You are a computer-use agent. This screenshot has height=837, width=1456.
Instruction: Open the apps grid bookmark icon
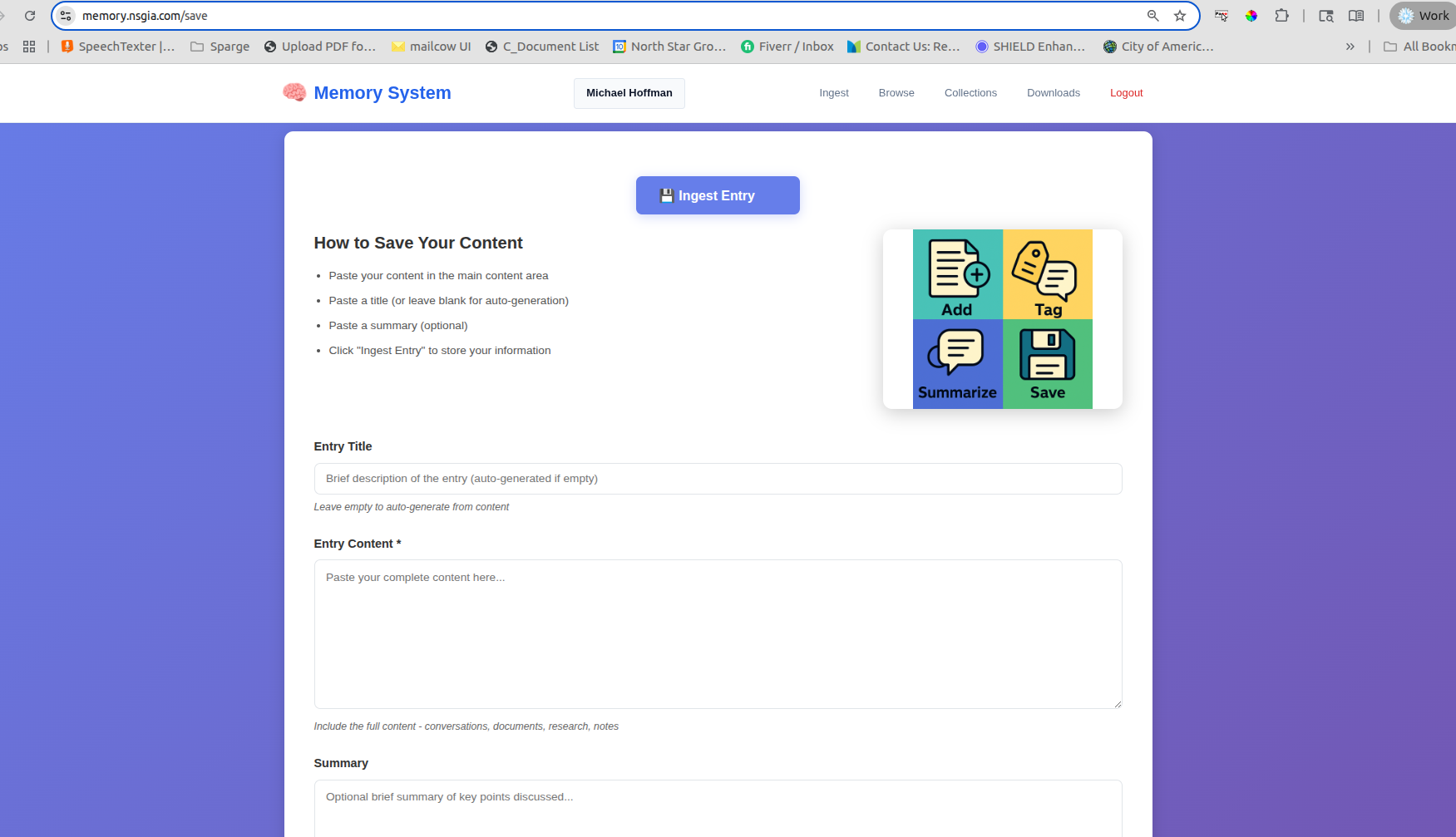pos(29,47)
